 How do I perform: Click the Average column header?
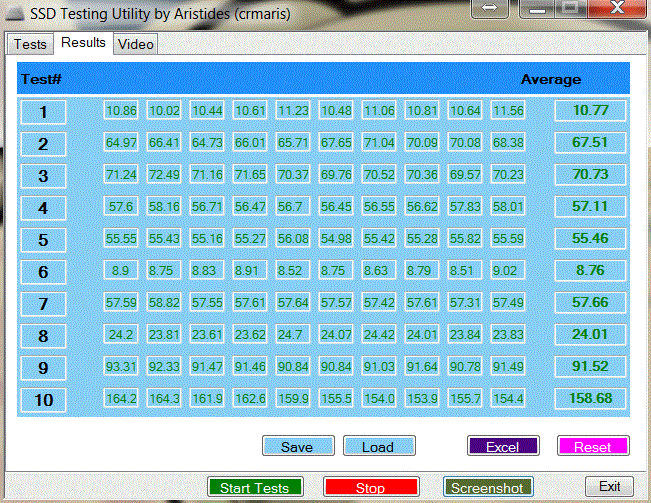coord(550,79)
